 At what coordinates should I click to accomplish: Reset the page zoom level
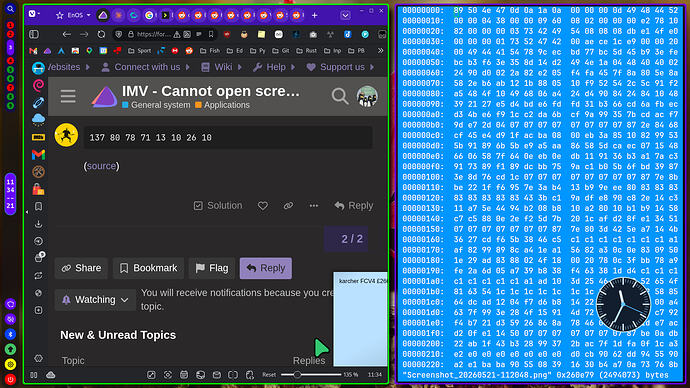(x=269, y=375)
